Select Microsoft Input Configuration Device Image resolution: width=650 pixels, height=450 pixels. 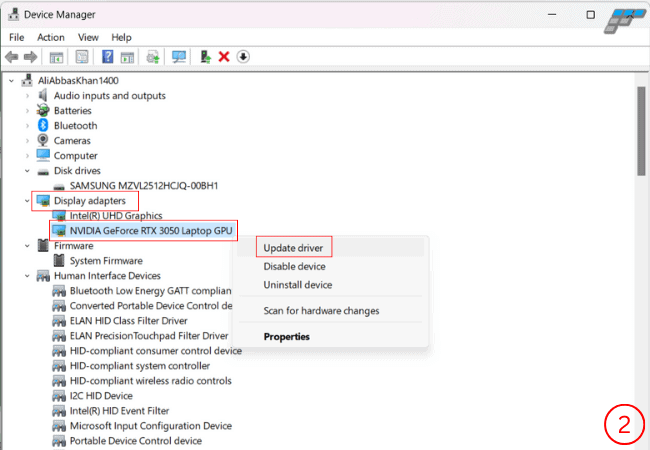[x=150, y=426]
